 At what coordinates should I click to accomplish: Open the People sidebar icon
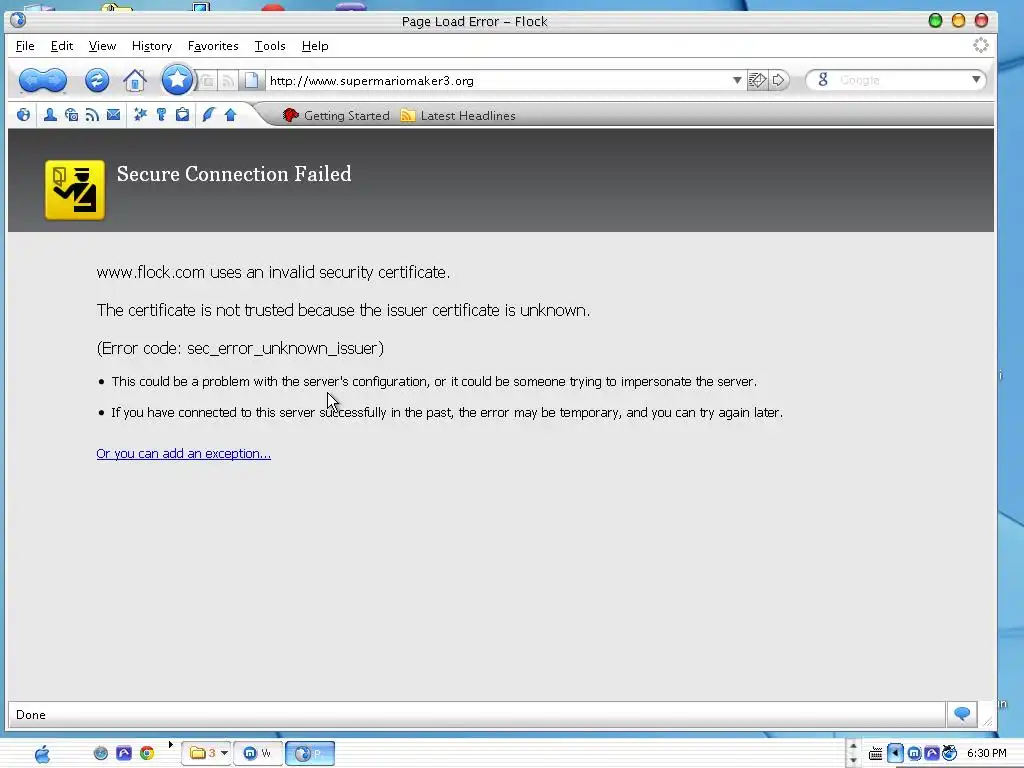coord(50,115)
